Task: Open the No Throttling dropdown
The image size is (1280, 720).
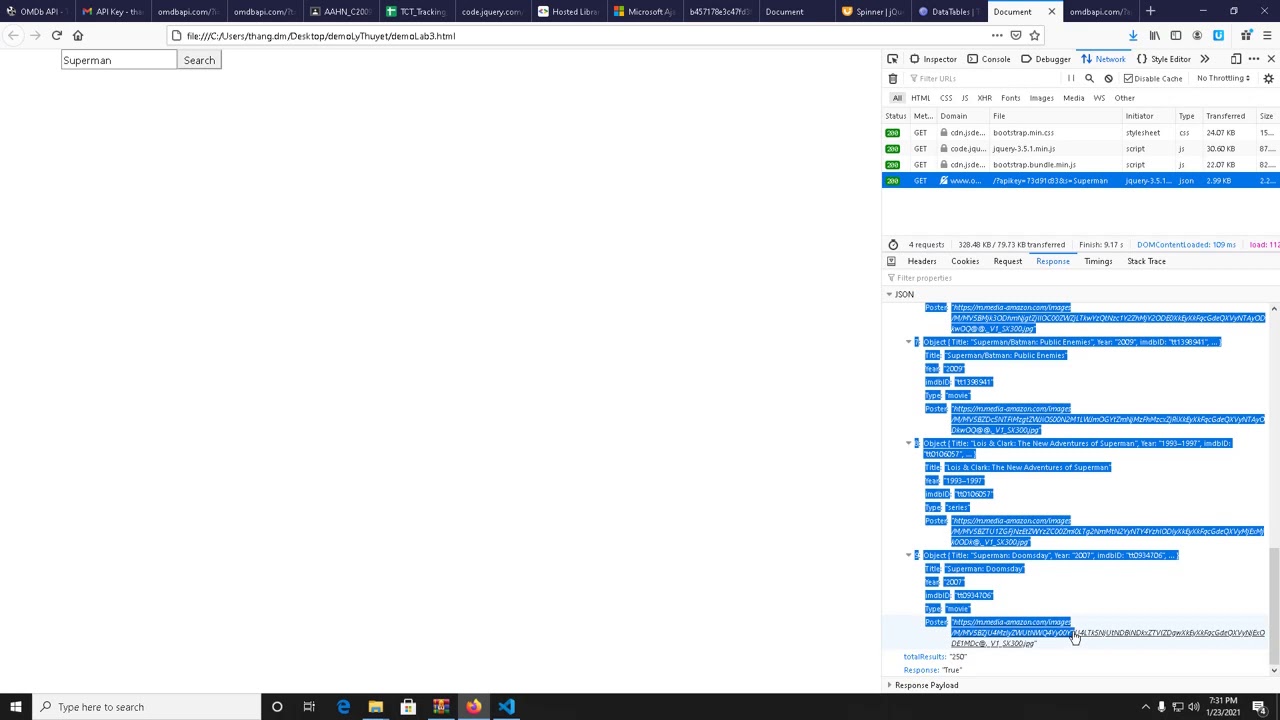Action: tap(1223, 78)
